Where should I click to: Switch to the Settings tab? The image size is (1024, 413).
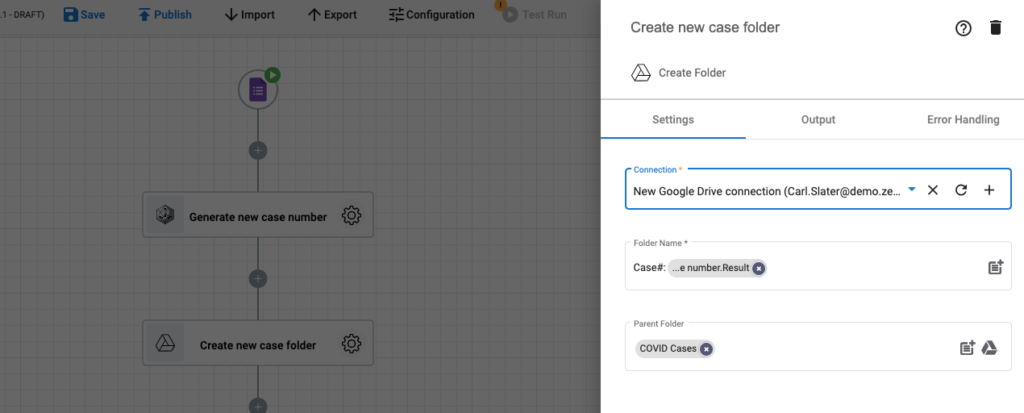point(673,120)
